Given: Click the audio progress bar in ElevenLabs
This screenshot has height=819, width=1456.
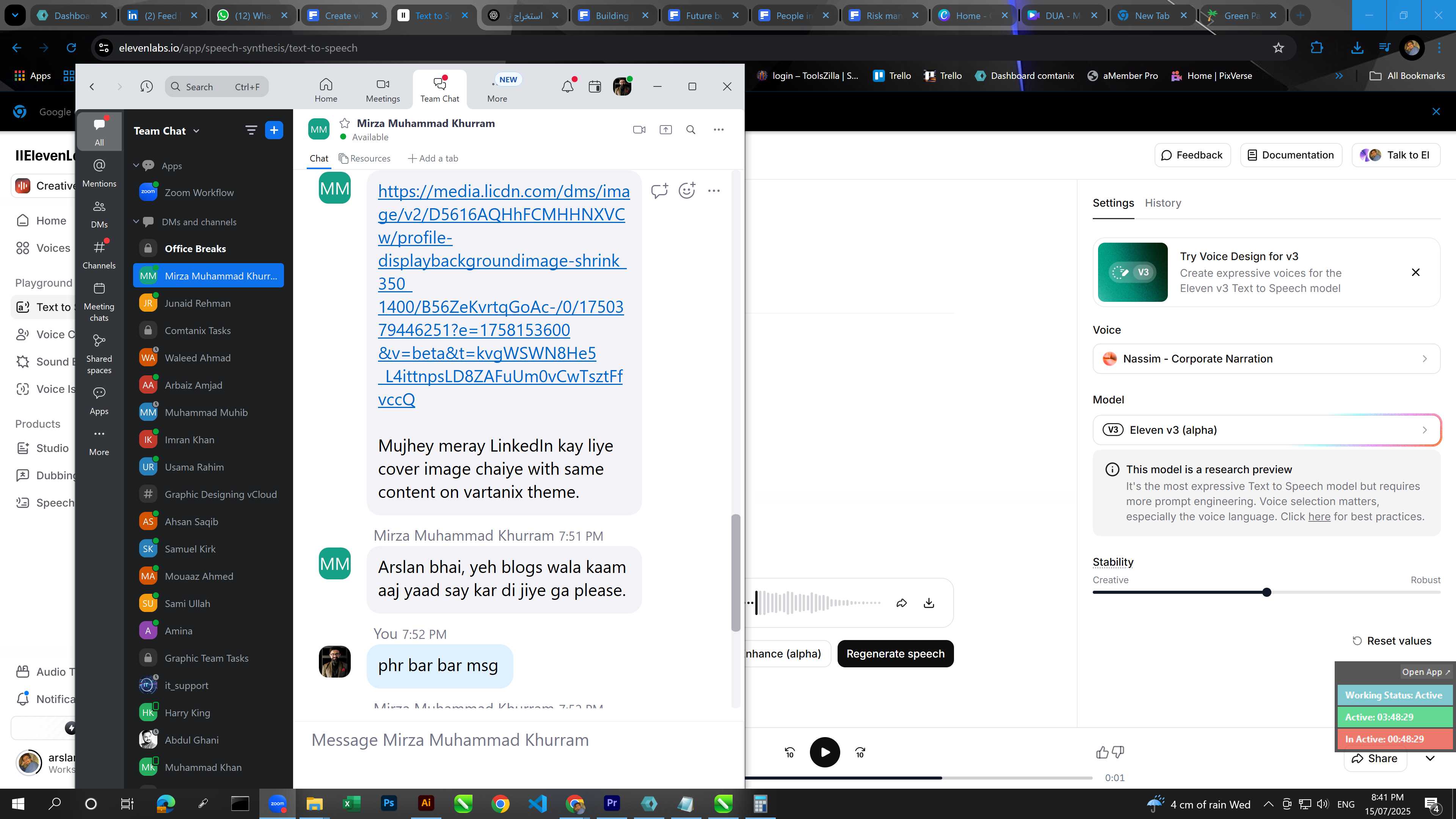Looking at the screenshot, I should [918, 778].
